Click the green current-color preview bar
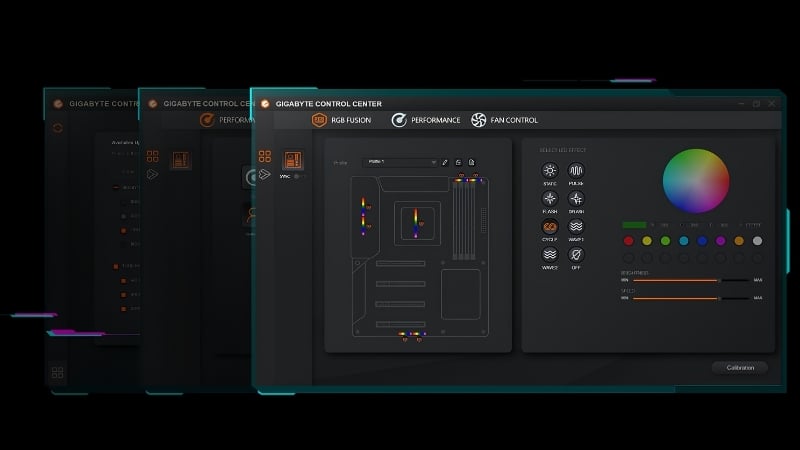 pyautogui.click(x=634, y=225)
